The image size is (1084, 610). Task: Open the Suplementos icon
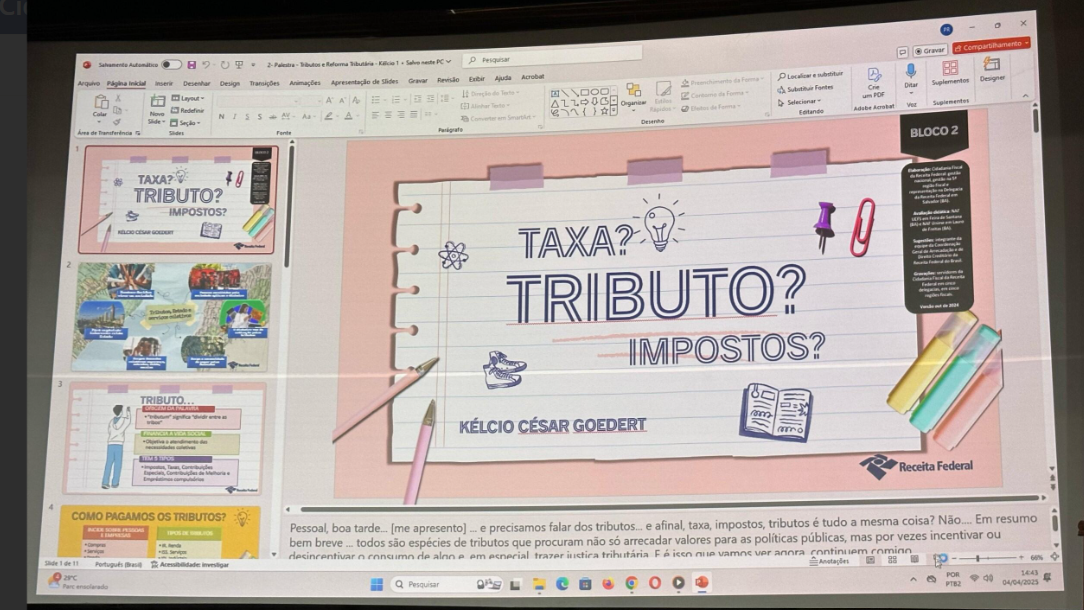pos(950,69)
